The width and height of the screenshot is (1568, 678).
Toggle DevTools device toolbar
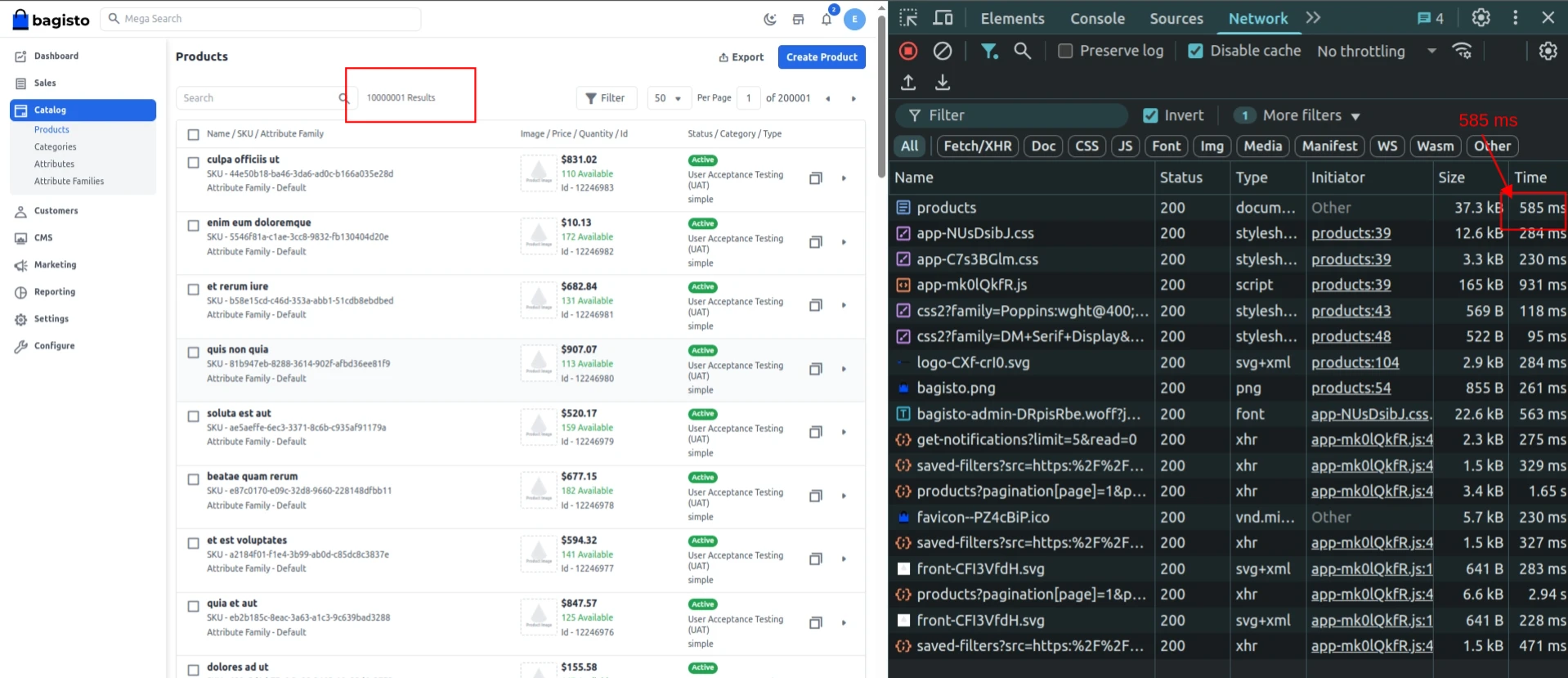(x=943, y=18)
